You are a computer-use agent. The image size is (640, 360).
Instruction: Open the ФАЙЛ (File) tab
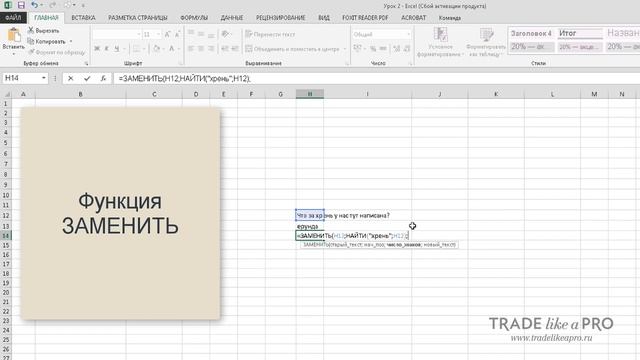coord(13,18)
